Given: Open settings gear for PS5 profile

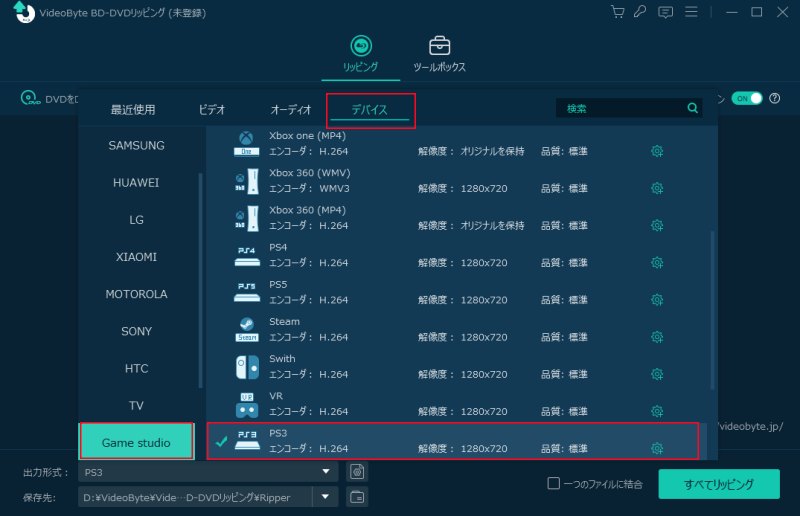Looking at the screenshot, I should click(x=657, y=300).
